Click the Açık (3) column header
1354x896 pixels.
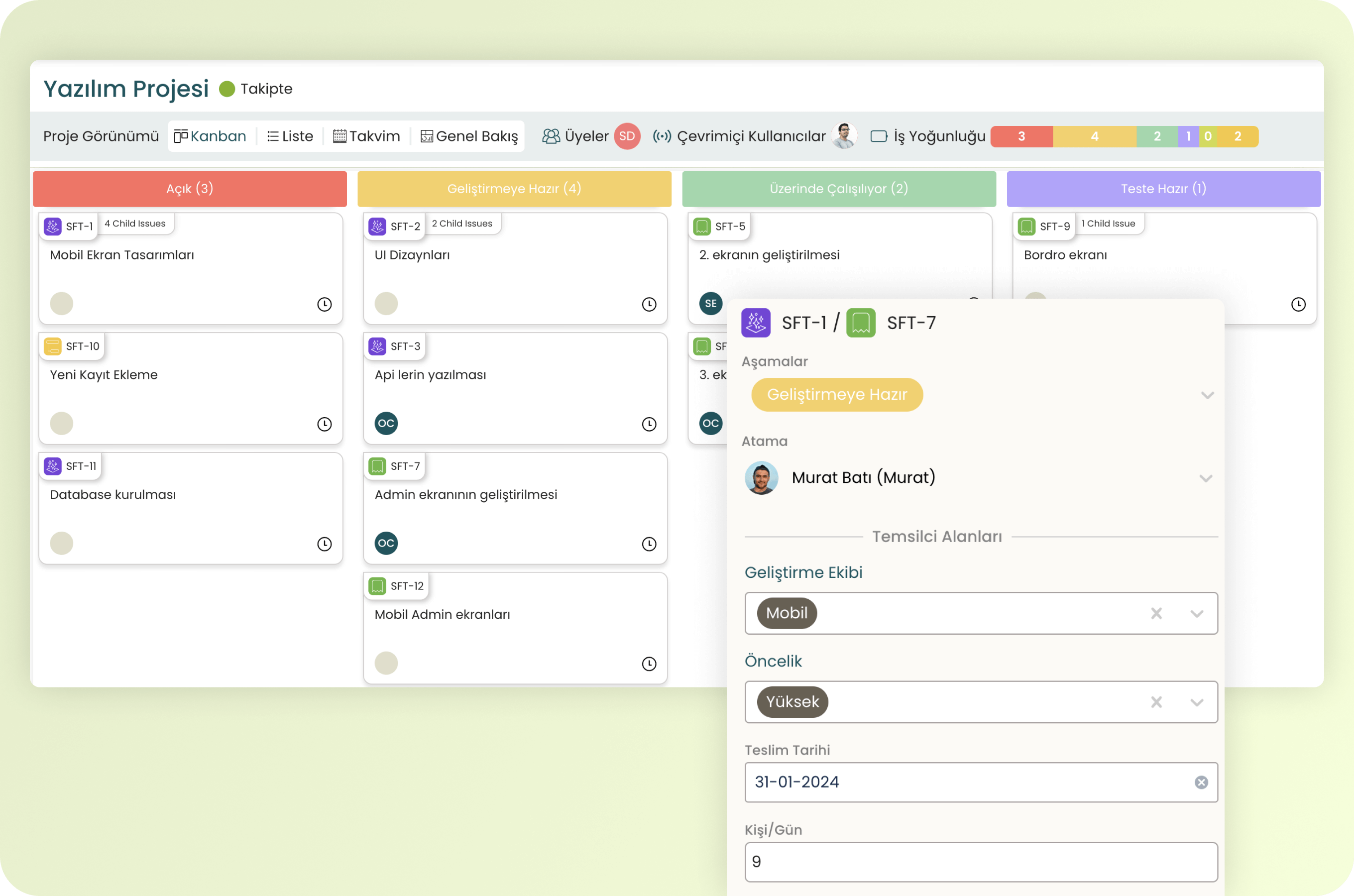point(190,189)
